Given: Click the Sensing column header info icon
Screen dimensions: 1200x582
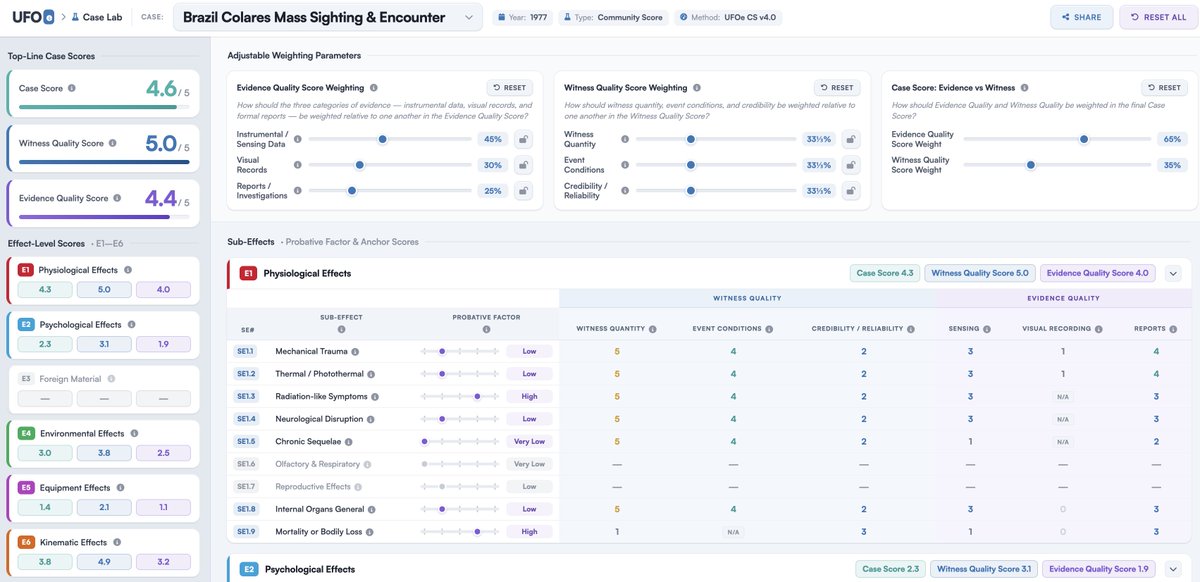Looking at the screenshot, I should click(987, 328).
